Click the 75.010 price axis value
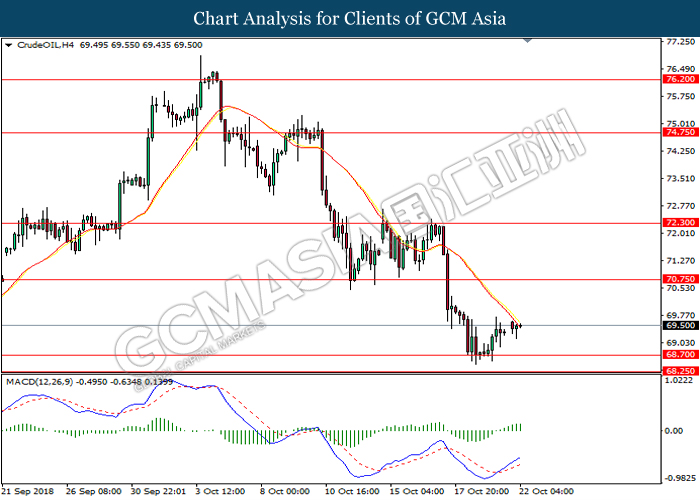 tap(680, 124)
